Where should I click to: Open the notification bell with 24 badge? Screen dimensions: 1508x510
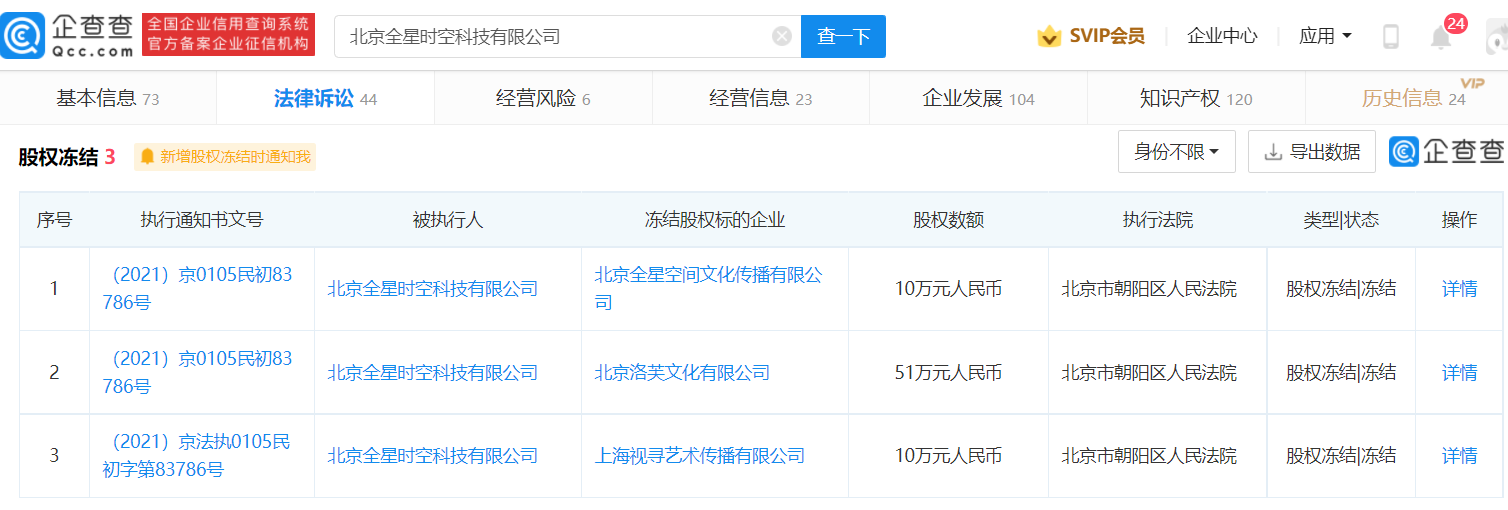pos(1441,37)
